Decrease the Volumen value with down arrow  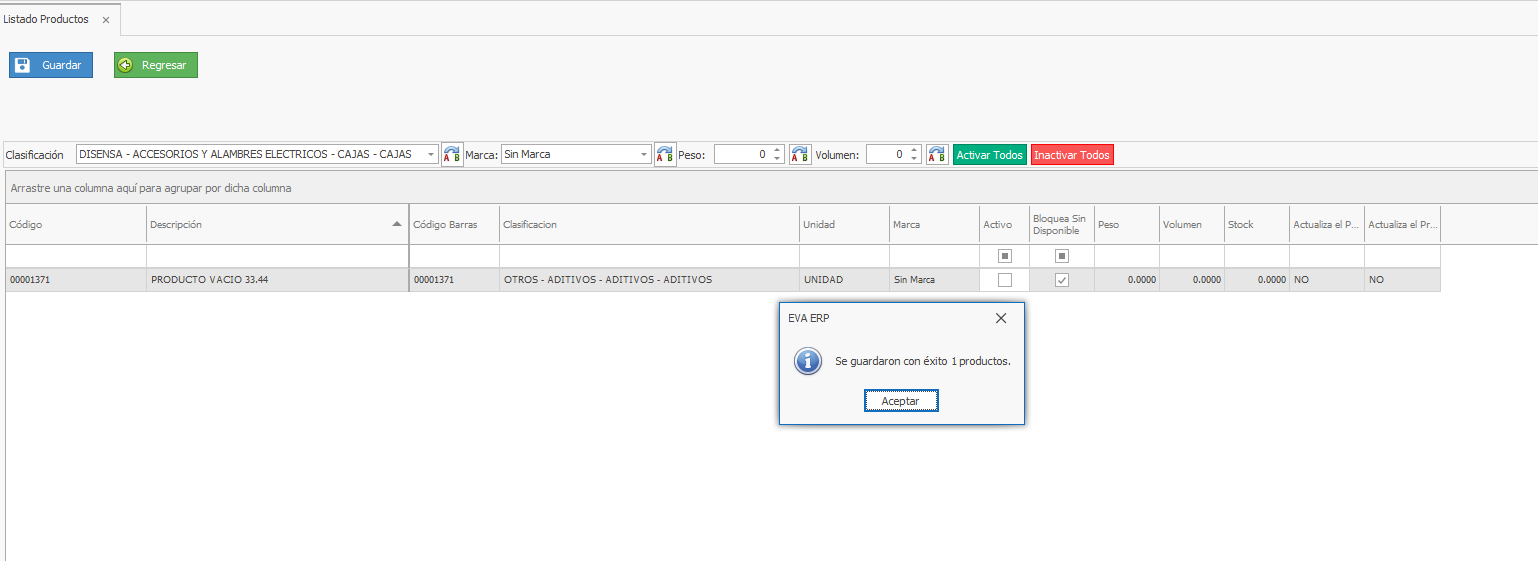point(914,159)
